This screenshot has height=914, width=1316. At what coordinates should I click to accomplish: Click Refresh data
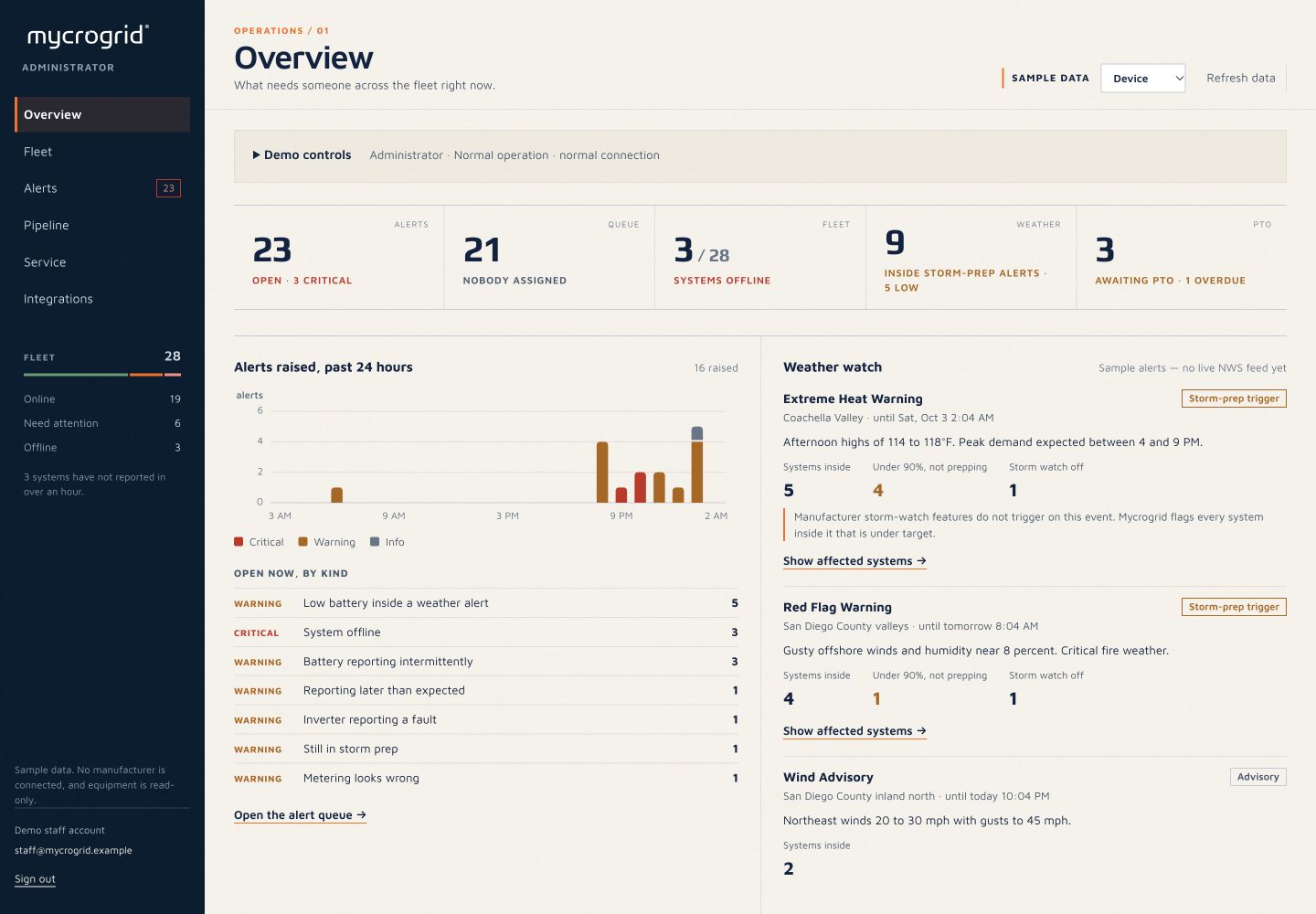pos(1240,79)
